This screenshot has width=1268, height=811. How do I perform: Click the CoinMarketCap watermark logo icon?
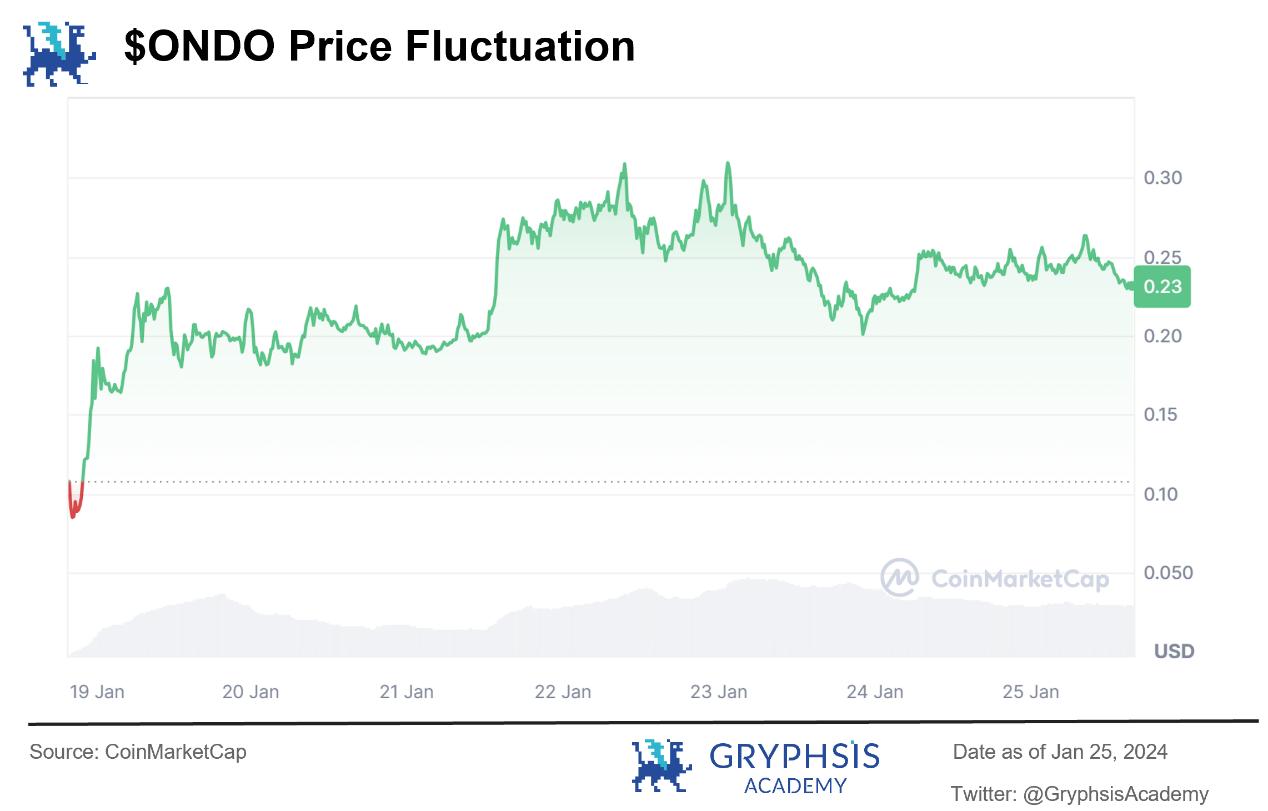tap(899, 577)
